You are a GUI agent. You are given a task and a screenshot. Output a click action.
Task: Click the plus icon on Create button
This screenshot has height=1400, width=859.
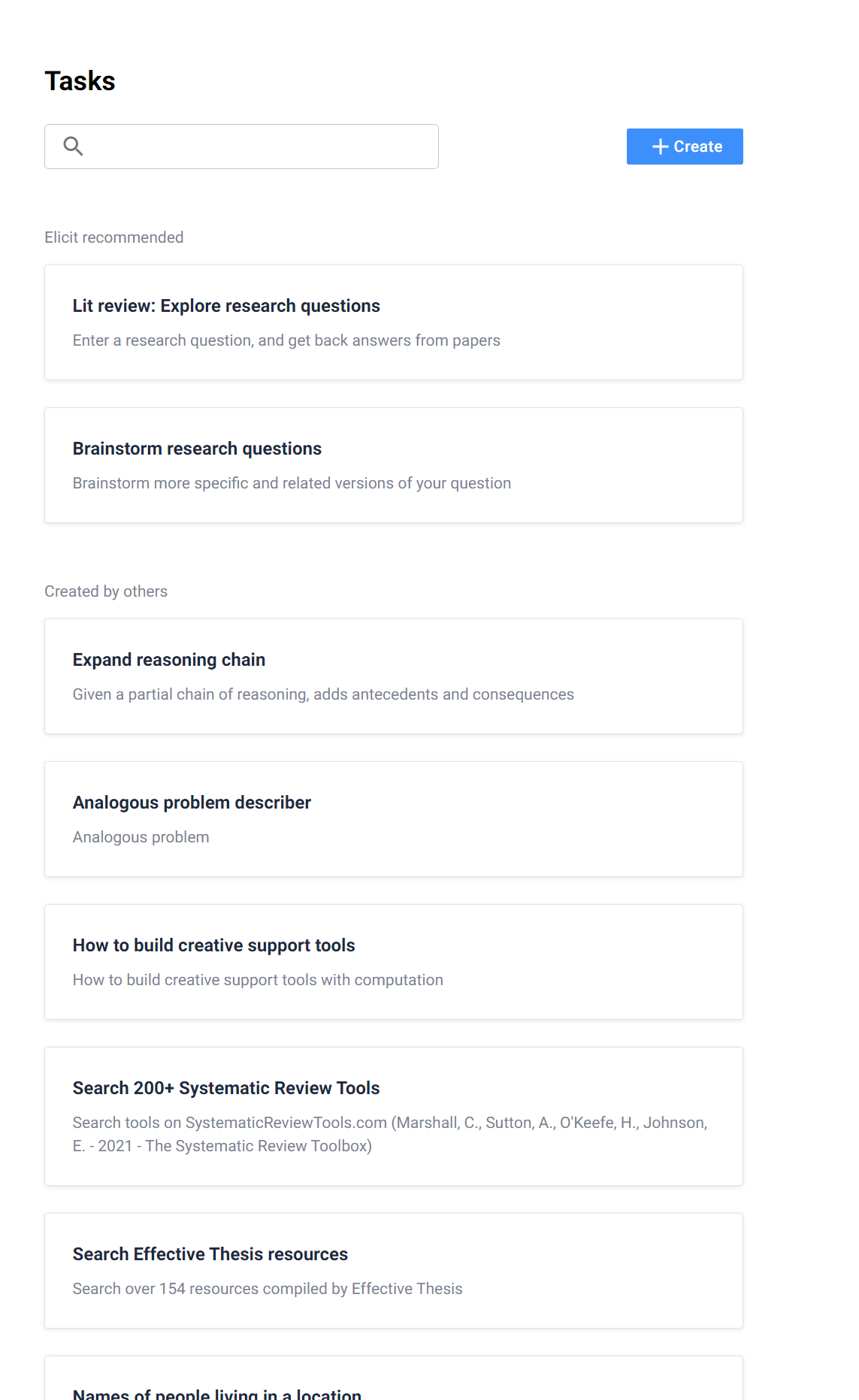pos(660,147)
